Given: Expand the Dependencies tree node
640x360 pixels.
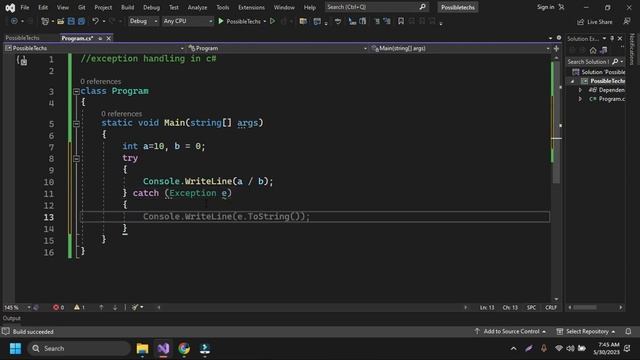Looking at the screenshot, I should coord(580,90).
